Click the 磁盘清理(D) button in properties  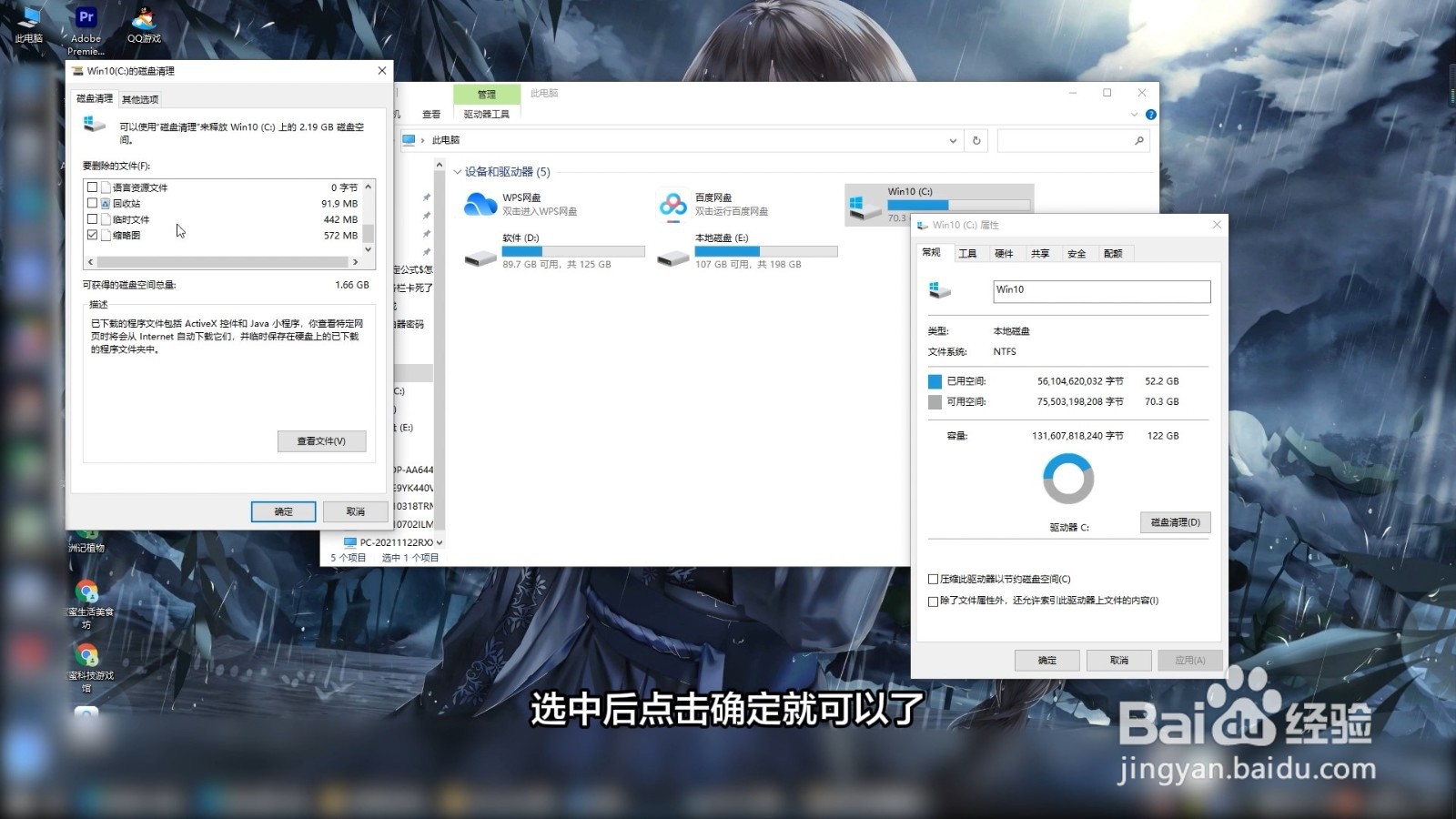(x=1174, y=521)
